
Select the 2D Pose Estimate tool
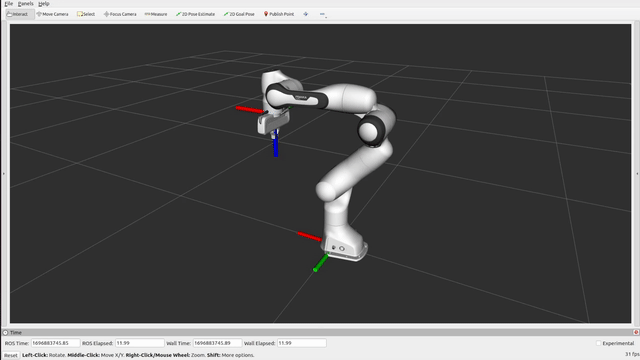[x=196, y=14]
